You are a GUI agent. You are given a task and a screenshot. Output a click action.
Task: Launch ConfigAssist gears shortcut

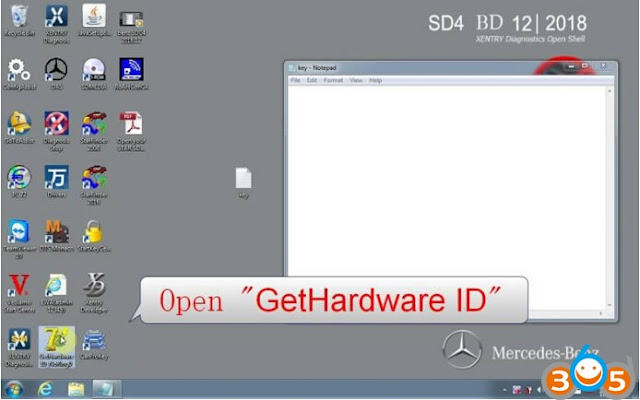tap(19, 74)
